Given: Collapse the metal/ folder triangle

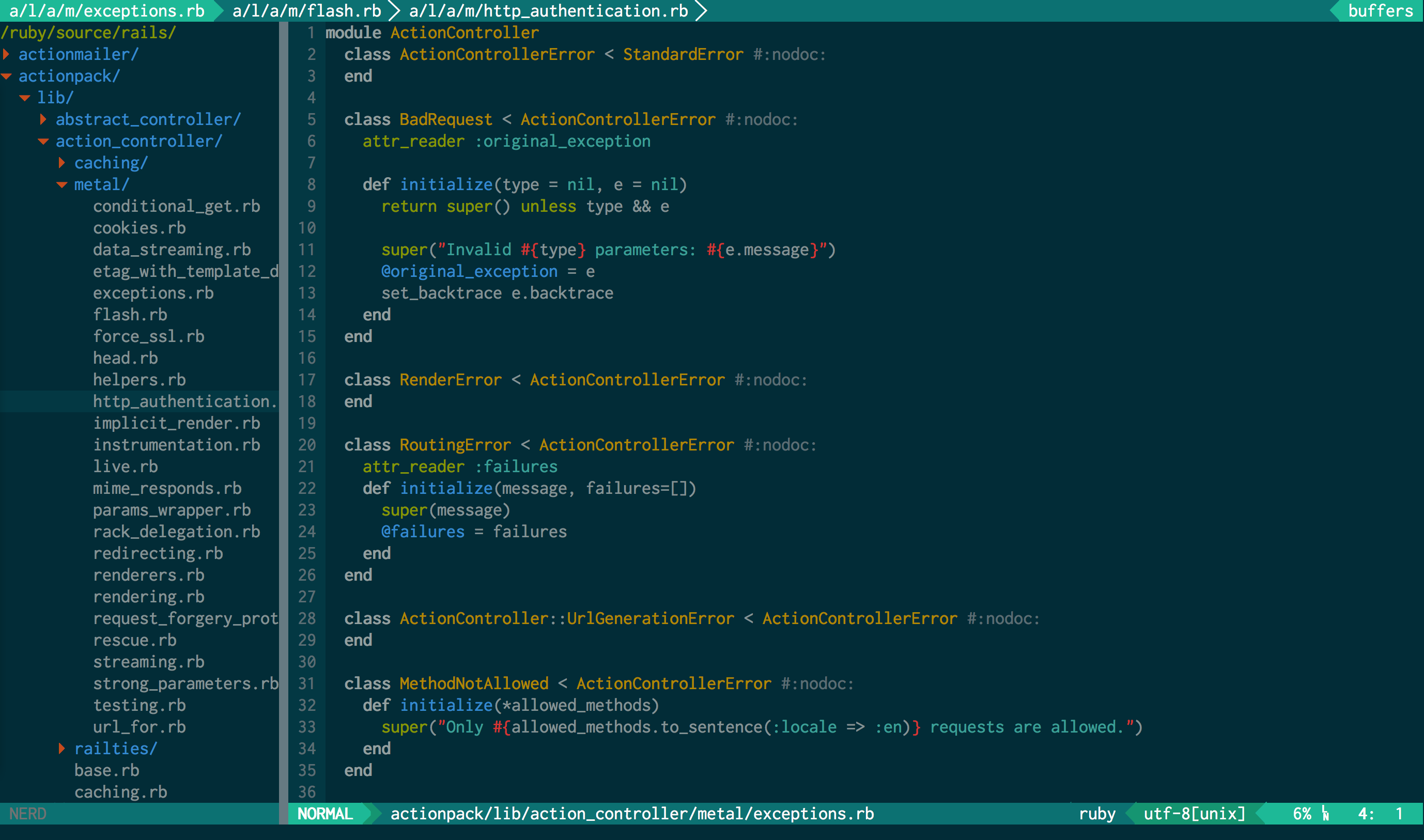Looking at the screenshot, I should click(x=61, y=184).
